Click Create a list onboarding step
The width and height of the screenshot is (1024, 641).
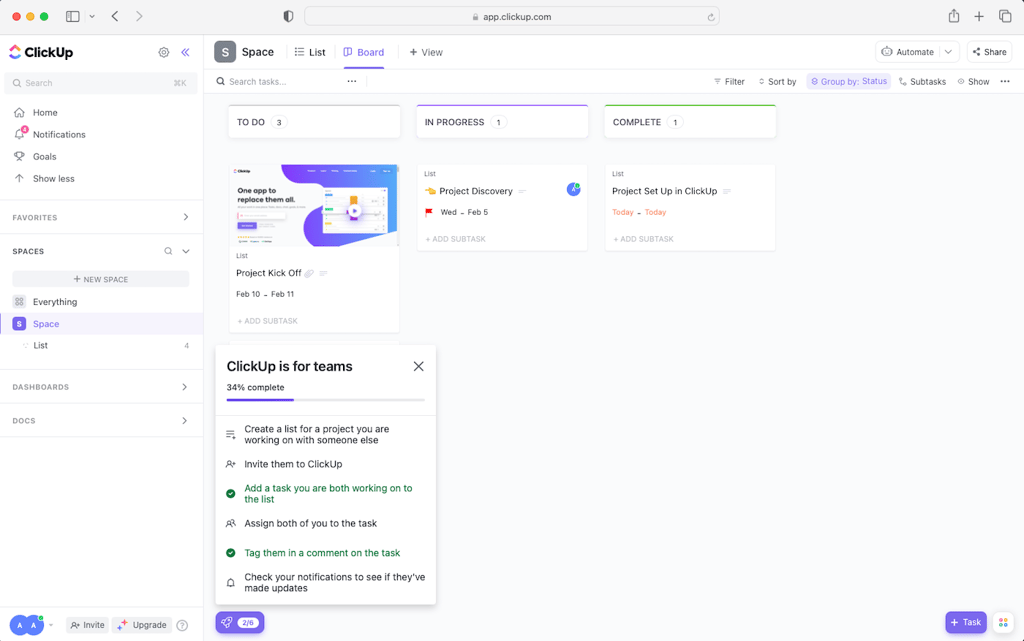[x=325, y=434]
